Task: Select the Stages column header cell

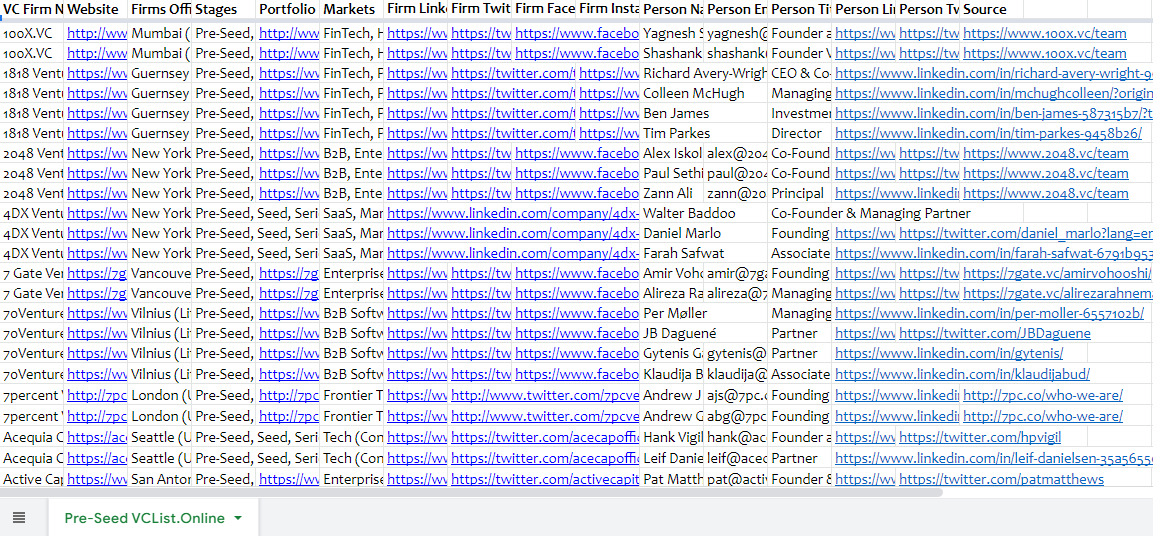Action: (222, 9)
